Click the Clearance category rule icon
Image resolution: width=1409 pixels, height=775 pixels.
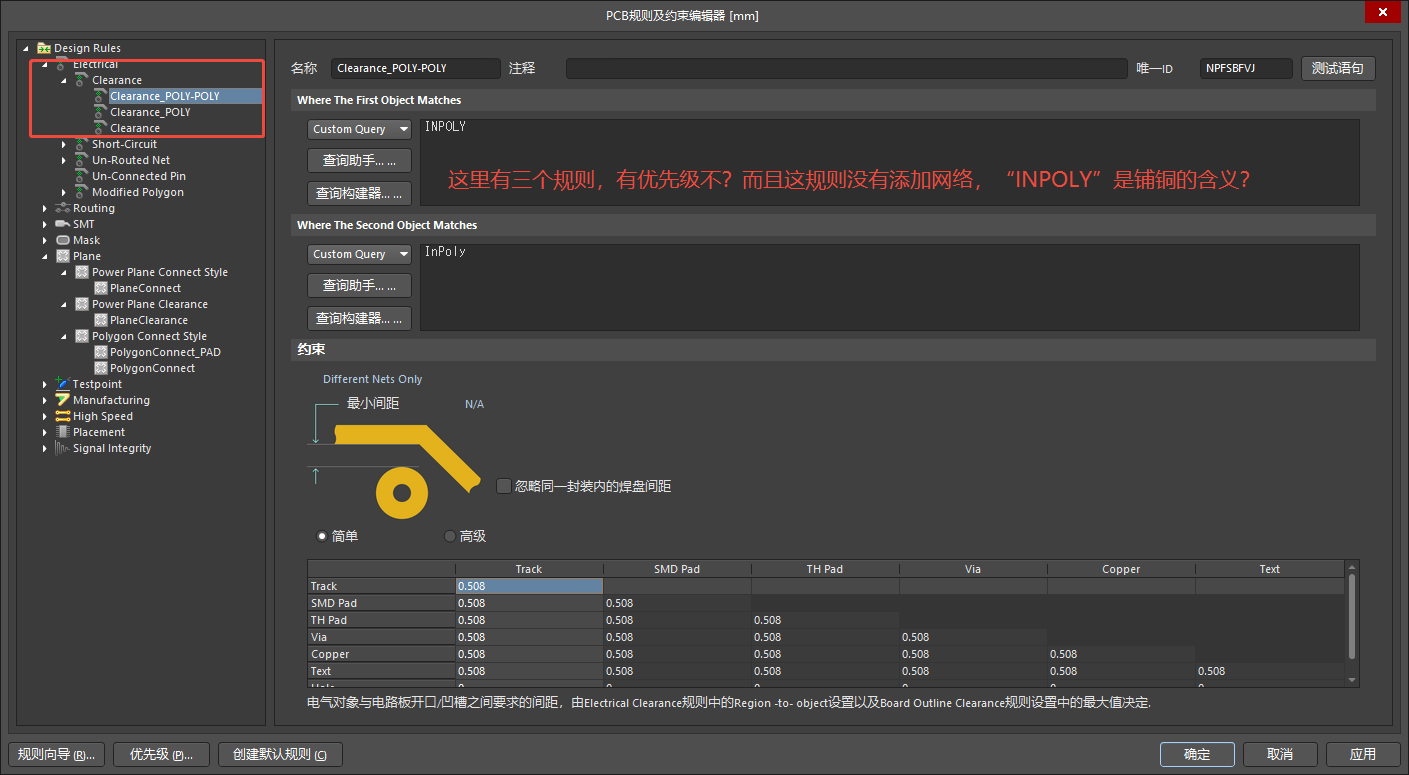(x=82, y=80)
